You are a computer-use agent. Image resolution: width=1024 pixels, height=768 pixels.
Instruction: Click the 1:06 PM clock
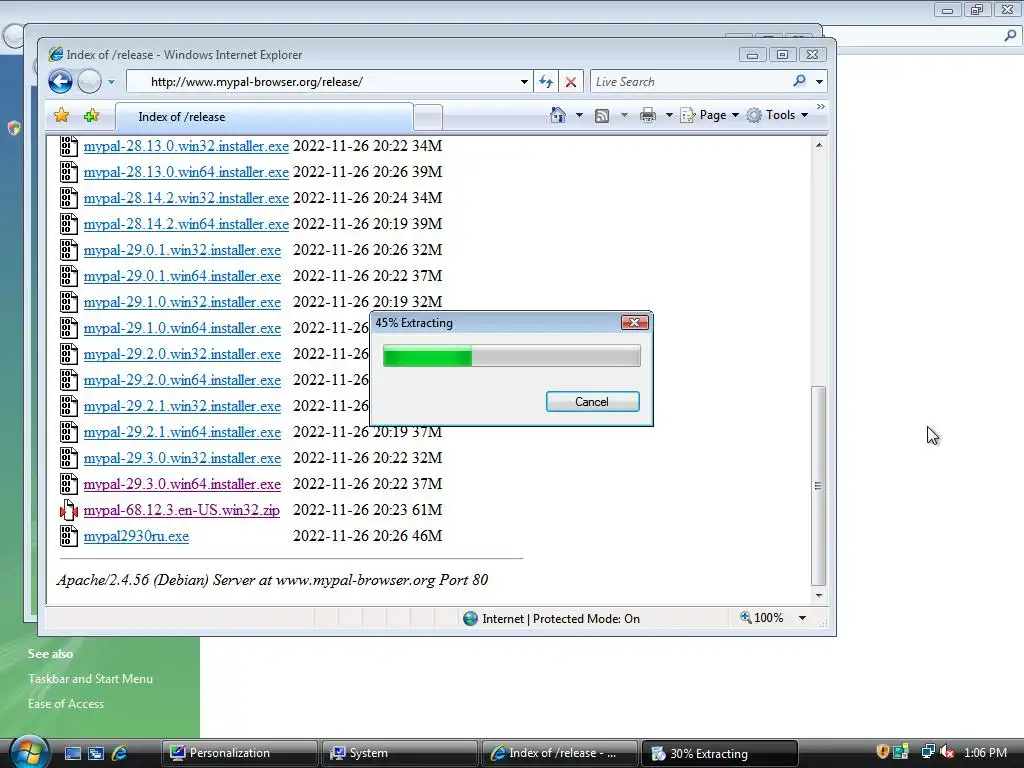tap(985, 752)
